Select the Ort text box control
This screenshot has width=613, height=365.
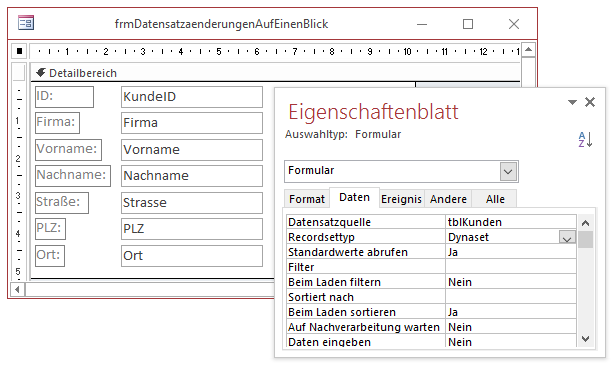pyautogui.click(x=192, y=256)
